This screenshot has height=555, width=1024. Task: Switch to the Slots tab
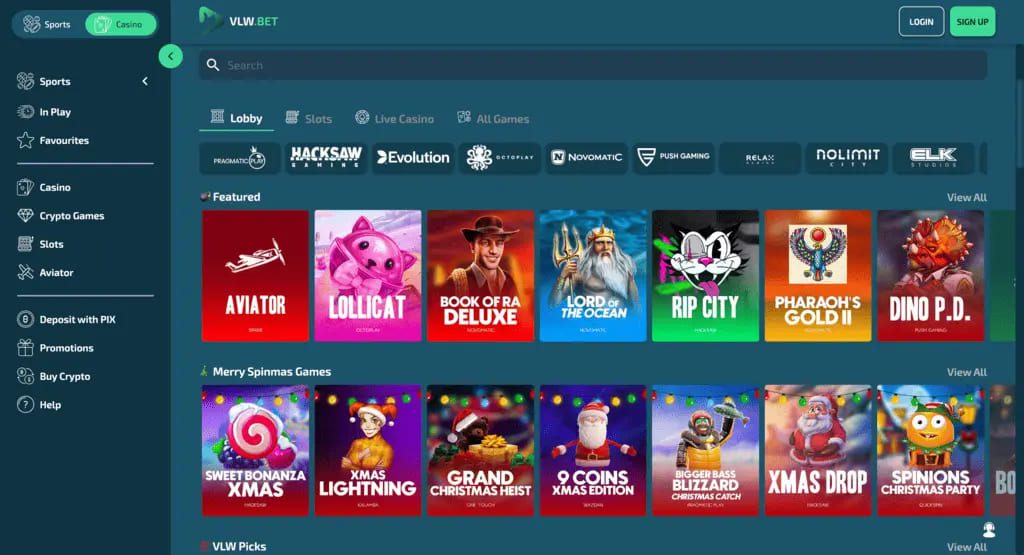[x=309, y=118]
